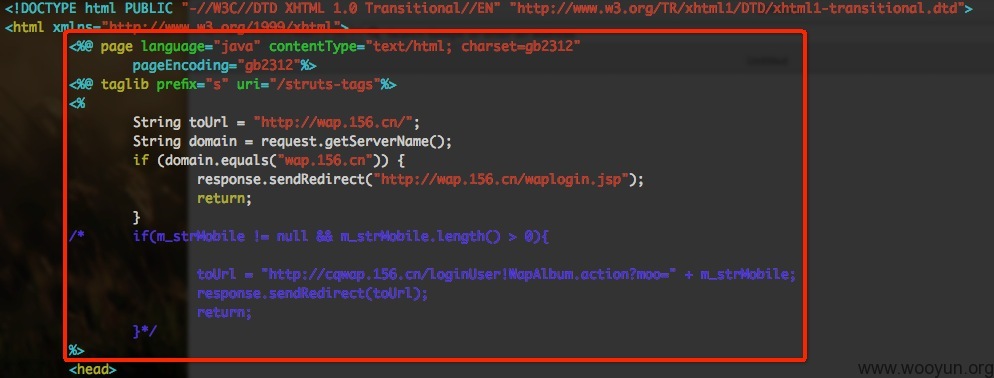Click the "String toUrl =" declaration
The width and height of the screenshot is (994, 378).
coord(189,122)
